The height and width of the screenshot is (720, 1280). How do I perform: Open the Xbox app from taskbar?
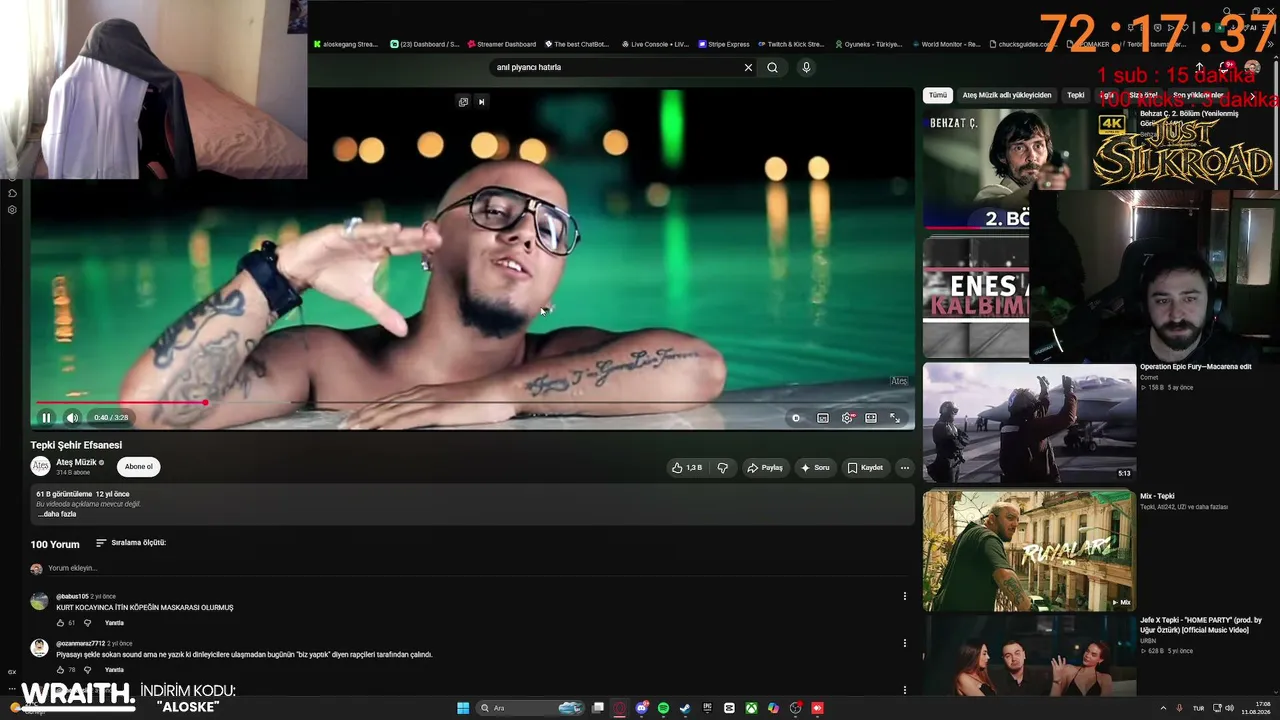point(751,708)
